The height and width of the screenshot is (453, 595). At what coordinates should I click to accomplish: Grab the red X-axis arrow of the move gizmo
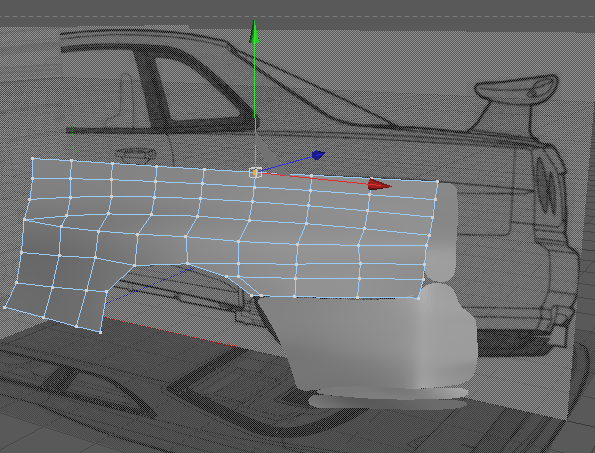(380, 185)
